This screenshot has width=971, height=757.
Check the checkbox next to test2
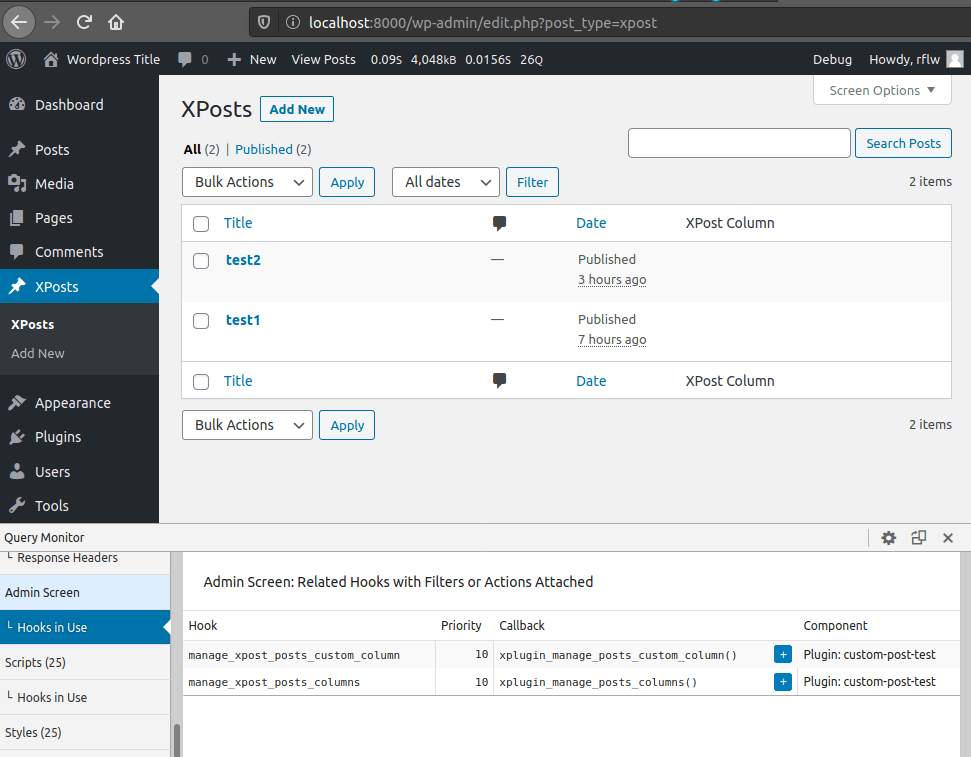pyautogui.click(x=200, y=261)
